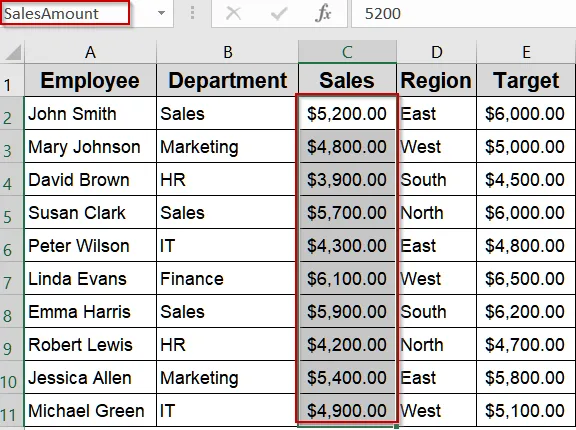Select the Peter Wilson cell
Image resolution: width=576 pixels, height=430 pixels.
[90, 246]
